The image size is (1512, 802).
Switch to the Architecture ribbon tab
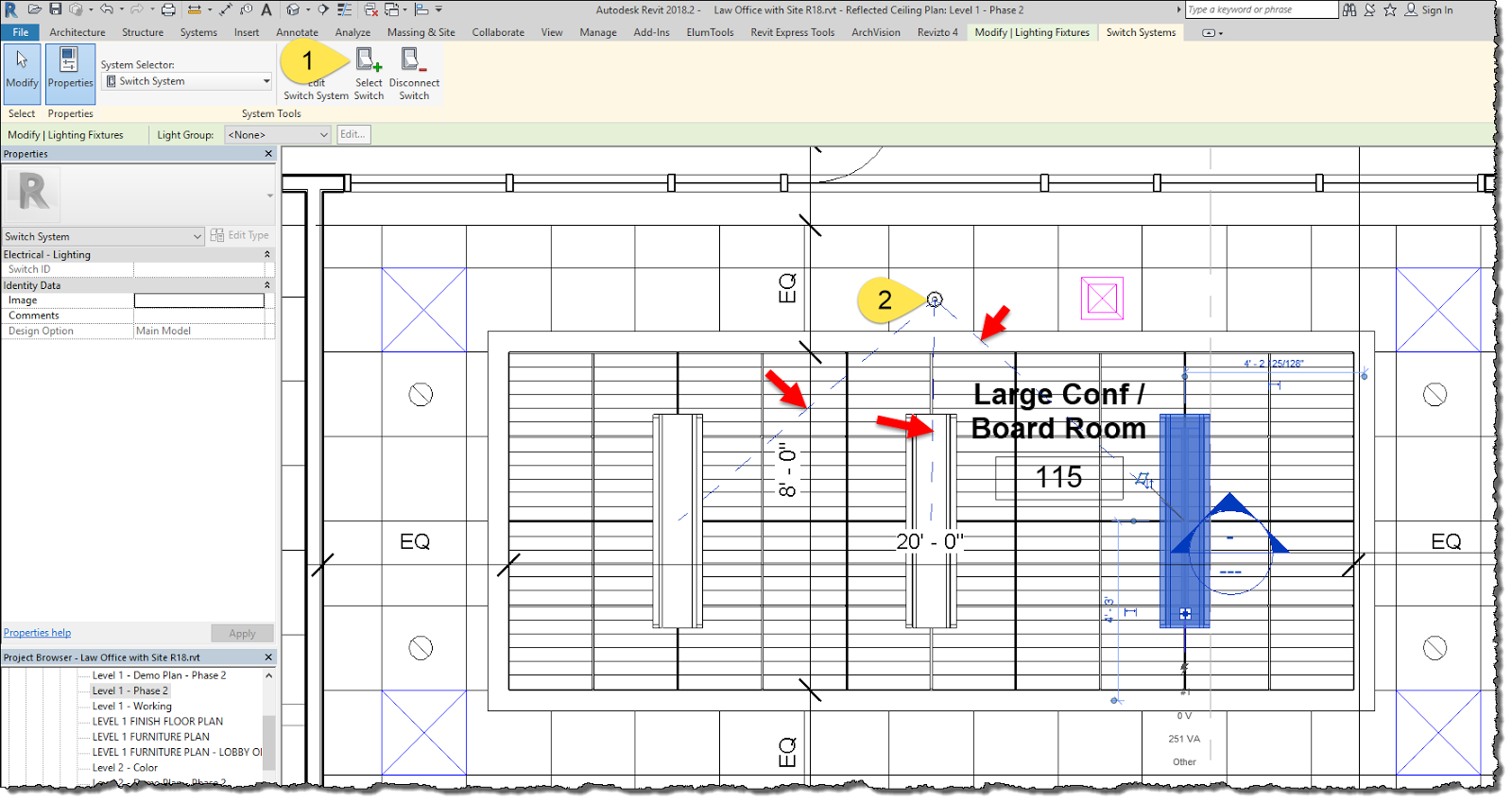pos(77,32)
